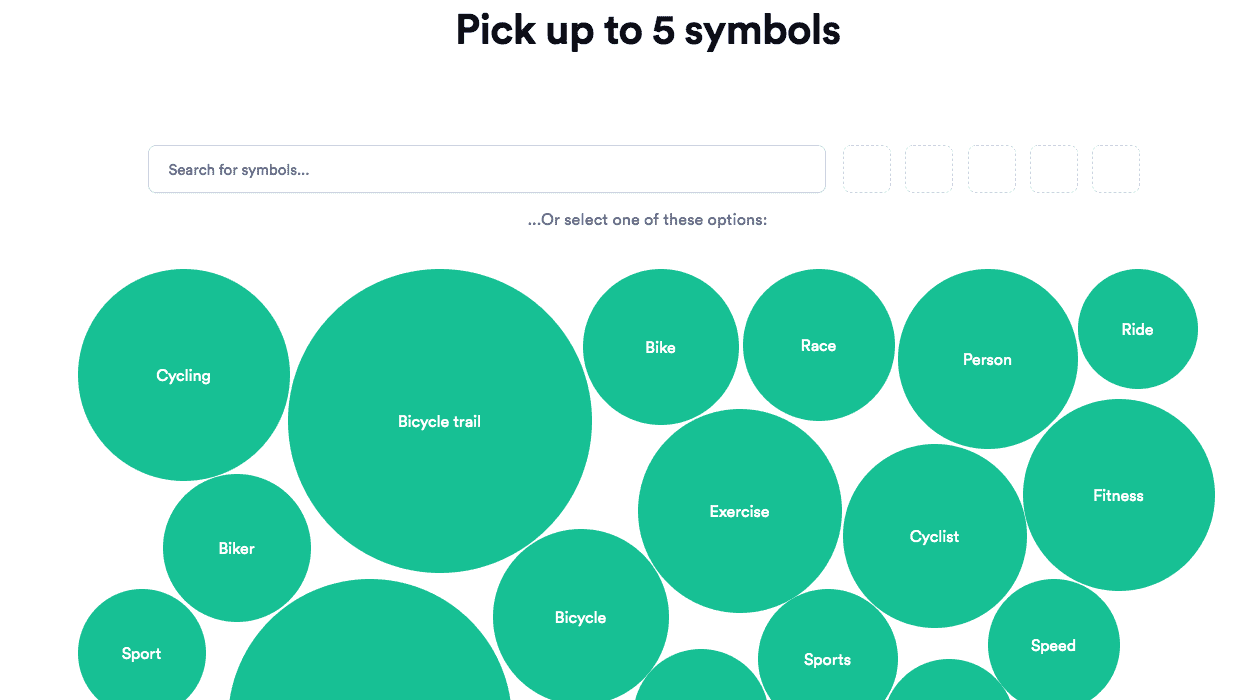The width and height of the screenshot is (1246, 700).
Task: Click the symbol search input field
Action: pyautogui.click(x=486, y=170)
